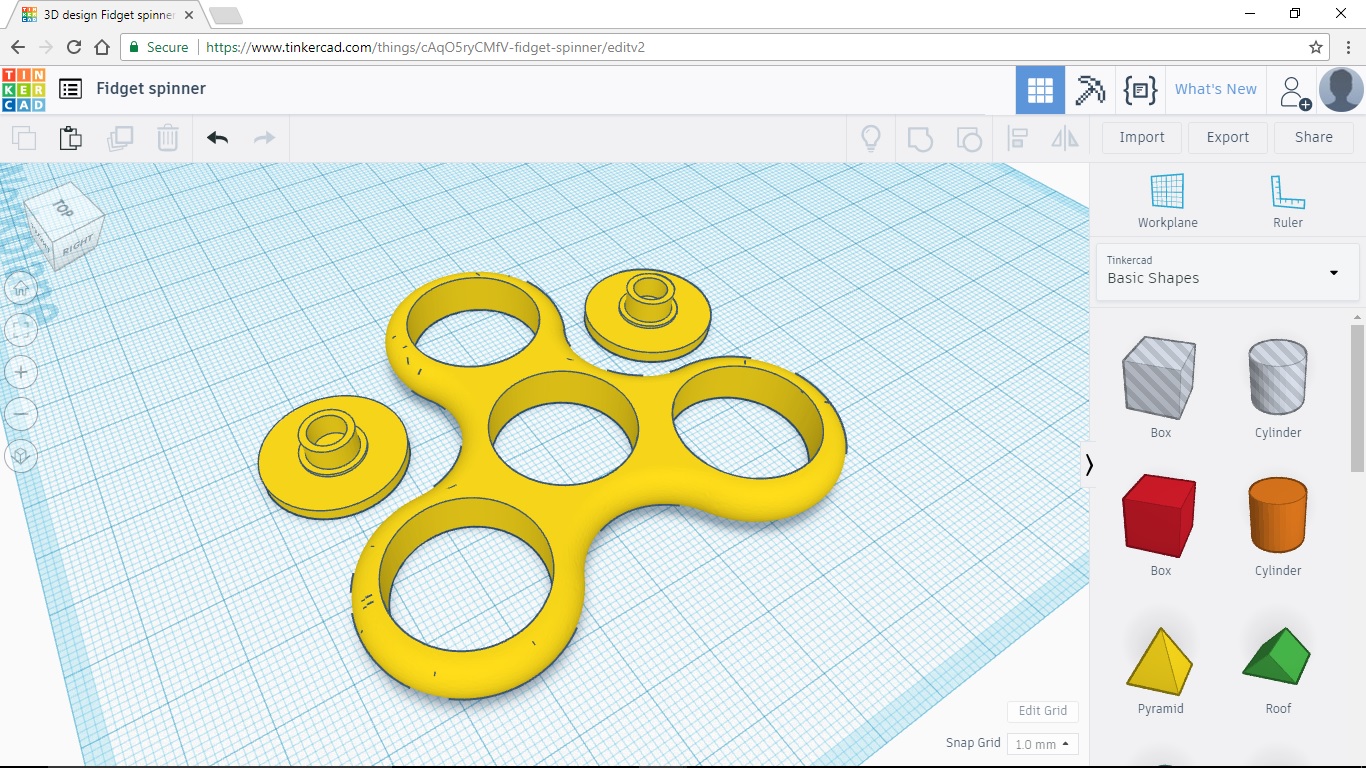
Task: Select the Flip/Mirror tool
Action: 1064,138
